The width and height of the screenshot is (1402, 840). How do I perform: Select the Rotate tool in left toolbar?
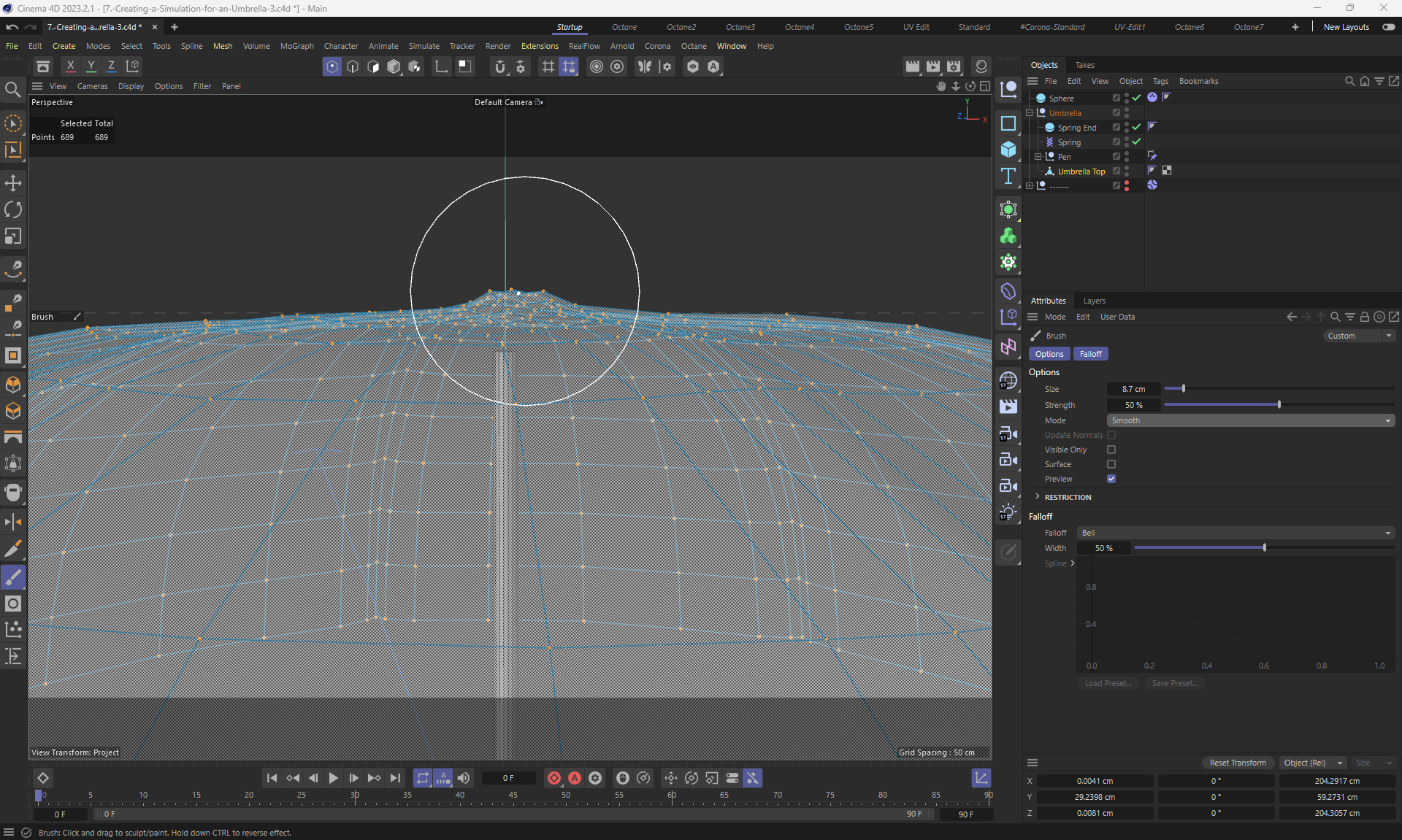coord(13,210)
